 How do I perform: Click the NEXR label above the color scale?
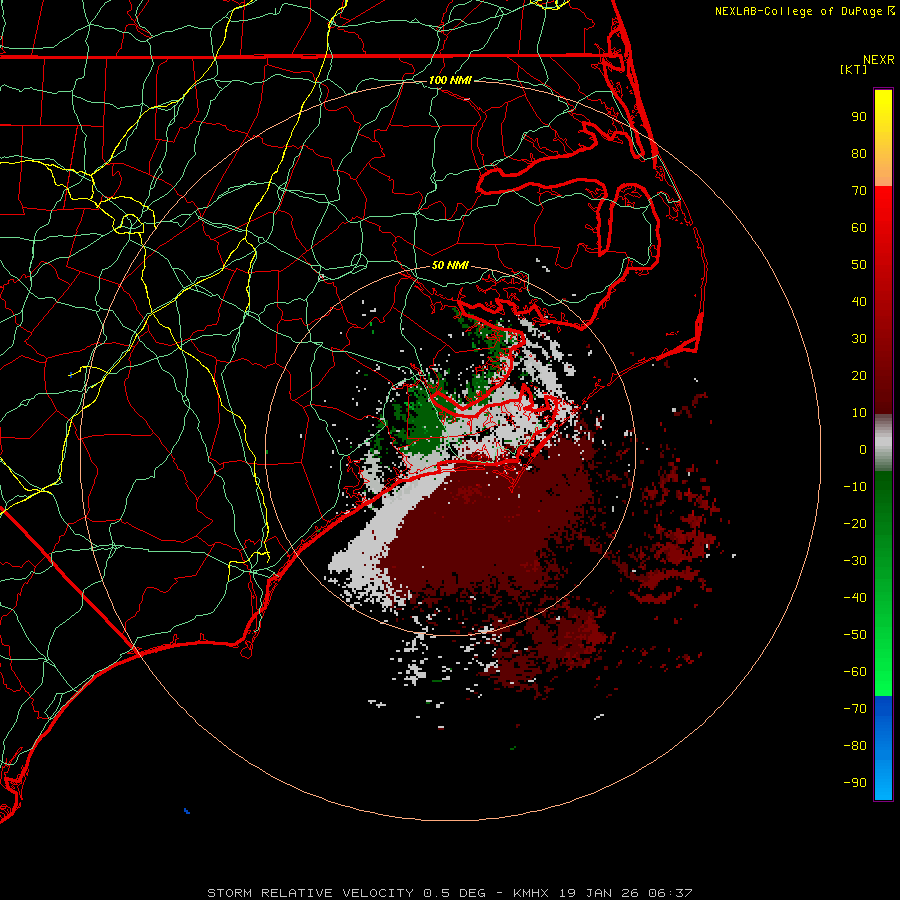point(879,60)
